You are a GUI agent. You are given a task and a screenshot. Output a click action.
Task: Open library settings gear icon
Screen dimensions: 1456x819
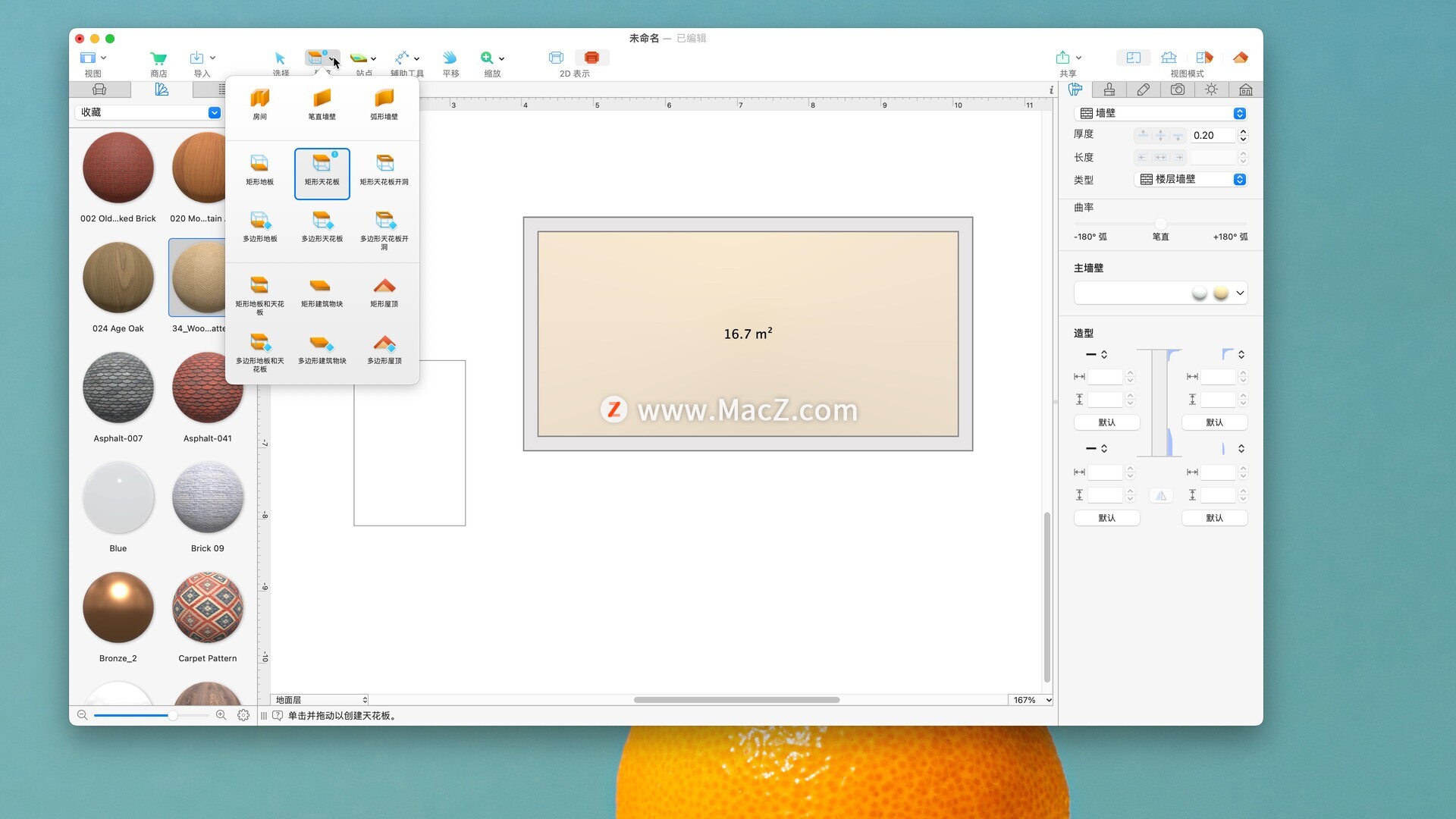pos(243,715)
